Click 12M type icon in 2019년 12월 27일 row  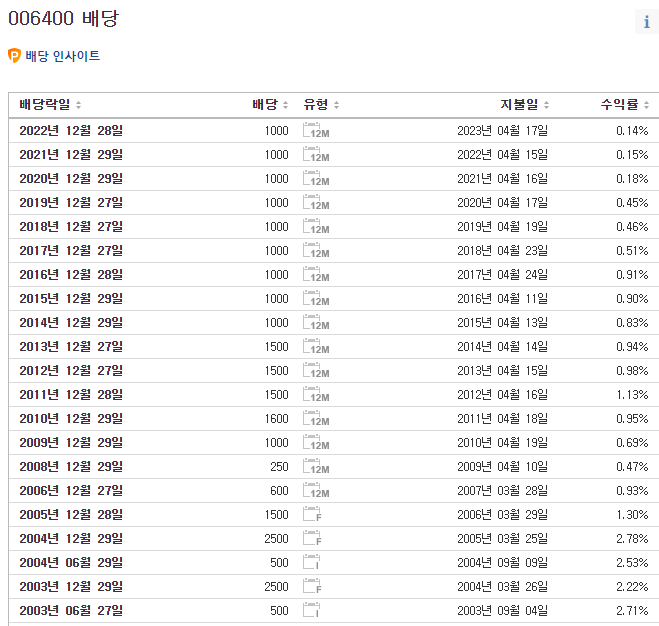316,202
